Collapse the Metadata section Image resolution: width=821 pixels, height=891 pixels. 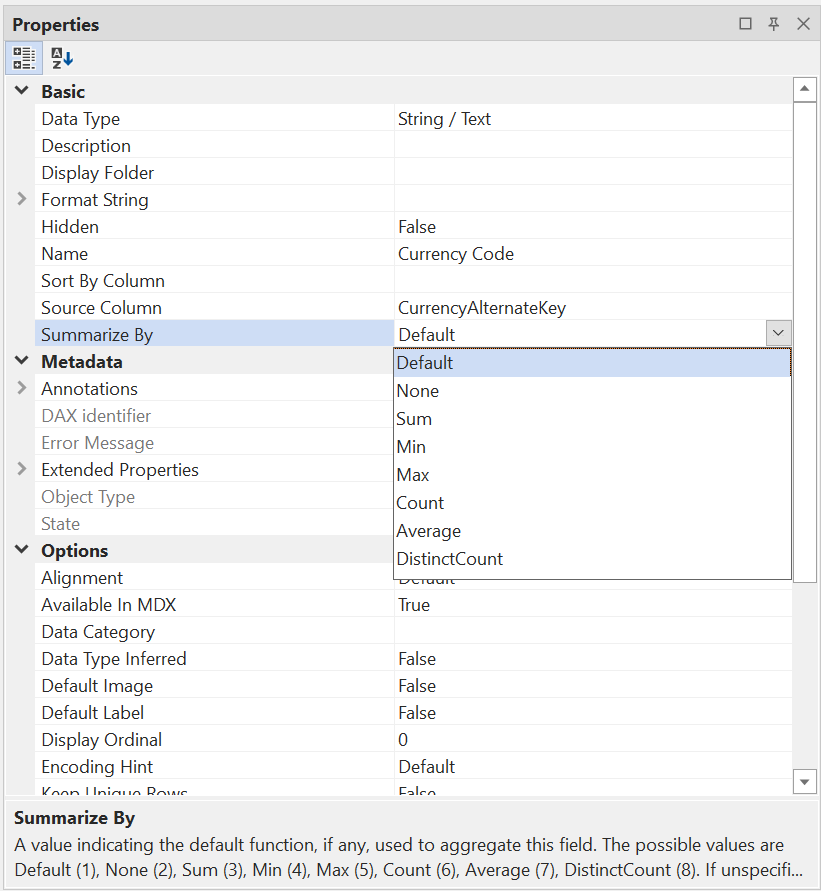pyautogui.click(x=22, y=361)
